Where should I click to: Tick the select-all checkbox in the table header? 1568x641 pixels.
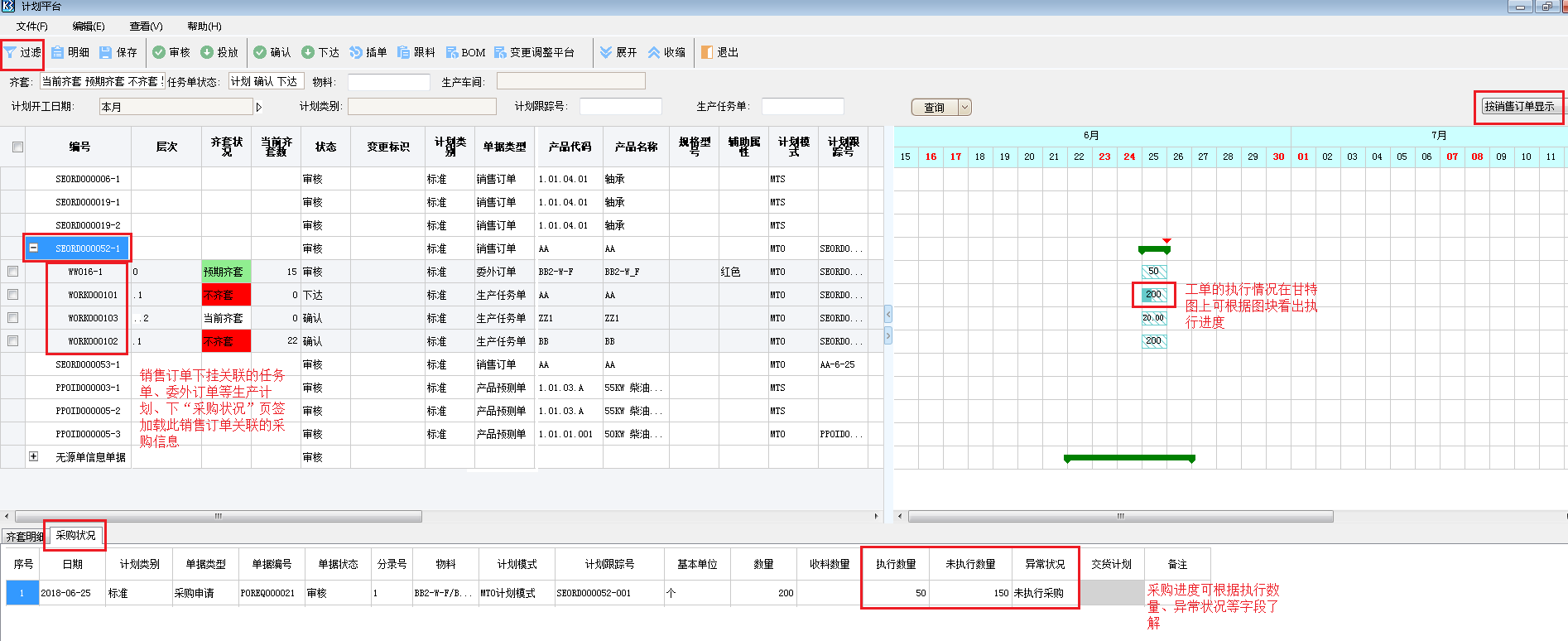point(17,147)
